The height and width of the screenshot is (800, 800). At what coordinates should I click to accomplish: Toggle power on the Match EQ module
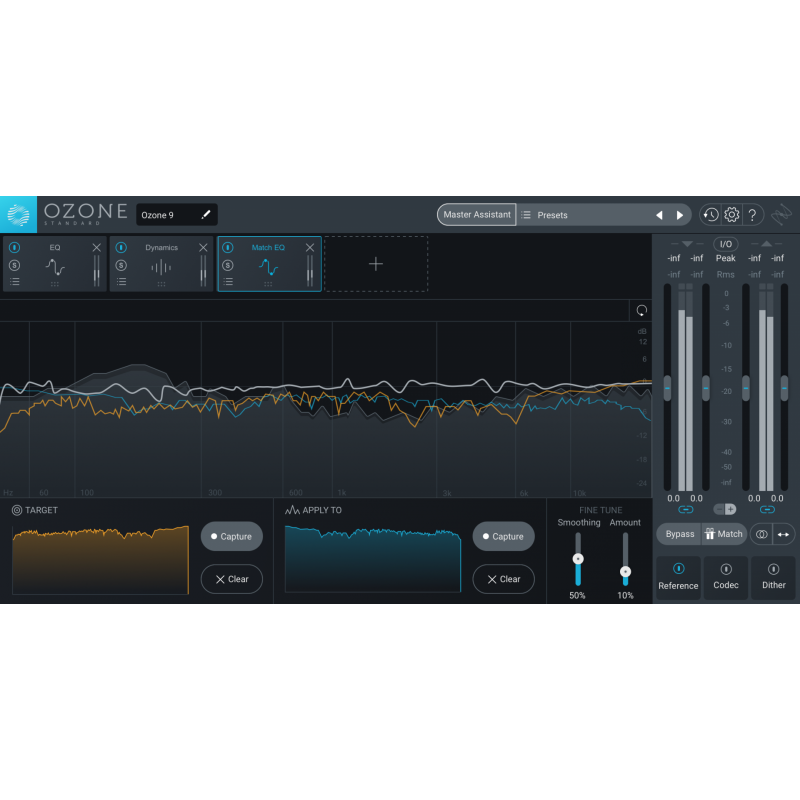[228, 247]
